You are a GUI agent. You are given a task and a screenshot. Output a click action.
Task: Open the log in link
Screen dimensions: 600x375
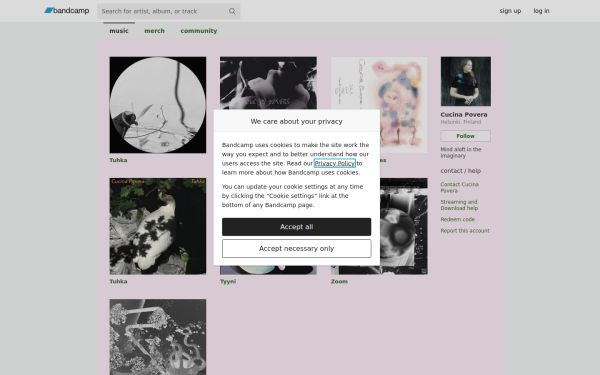point(541,11)
